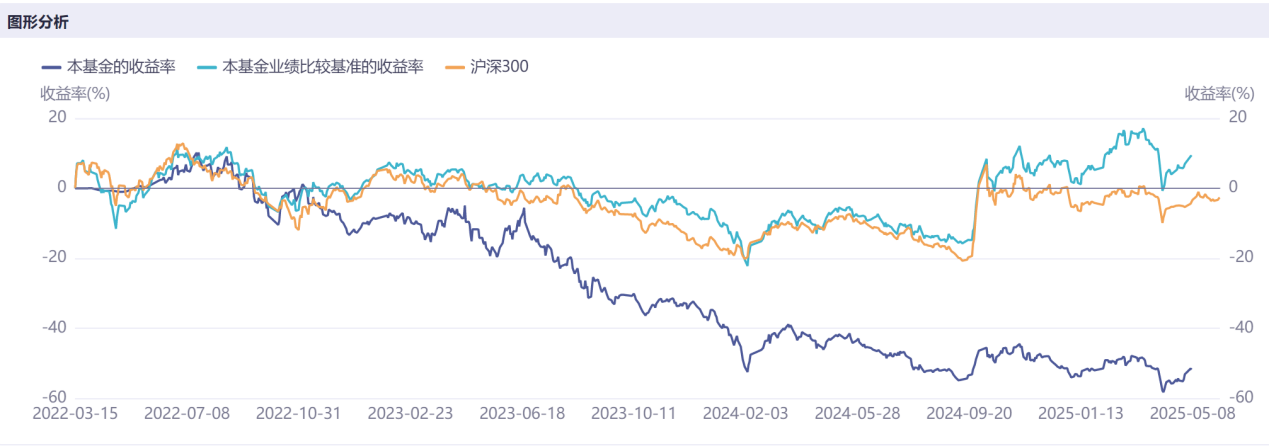Click the left 收益率(%) axis title
Image resolution: width=1269 pixels, height=446 pixels.
(75, 94)
